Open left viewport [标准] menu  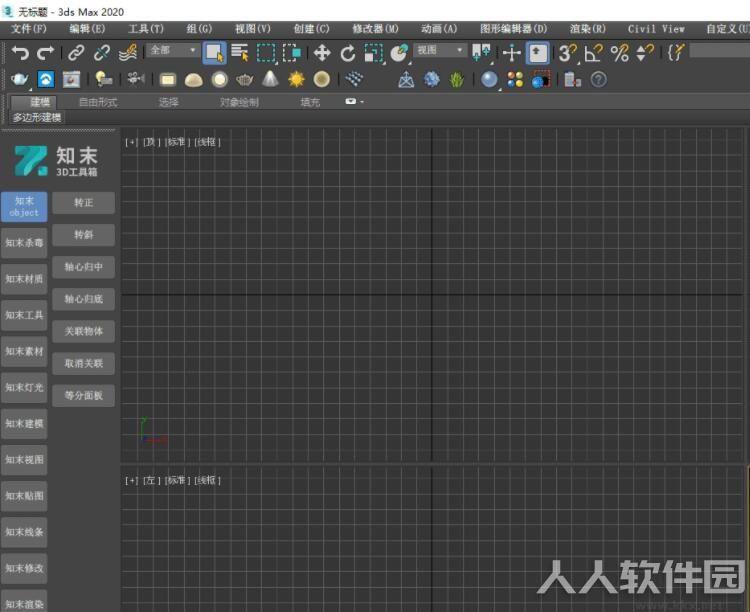click(177, 480)
